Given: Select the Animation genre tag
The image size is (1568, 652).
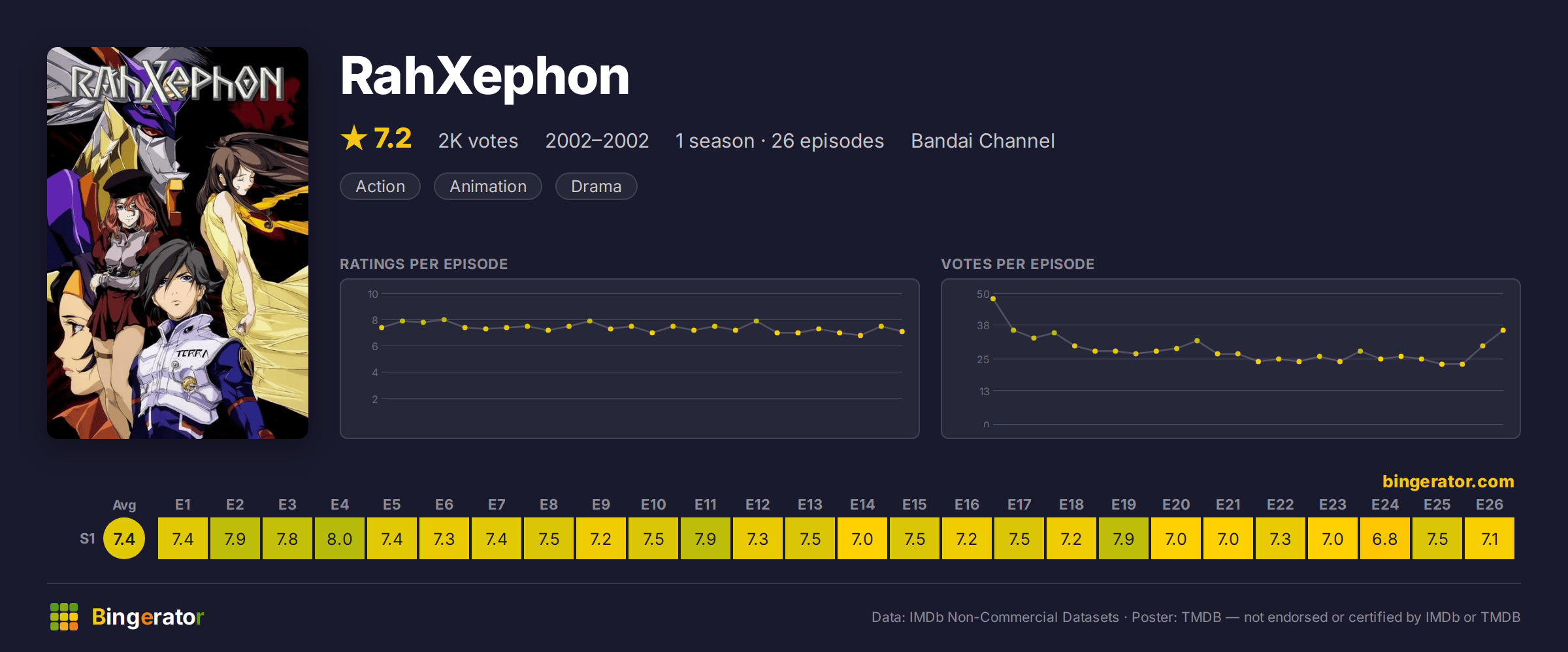Looking at the screenshot, I should (x=488, y=186).
